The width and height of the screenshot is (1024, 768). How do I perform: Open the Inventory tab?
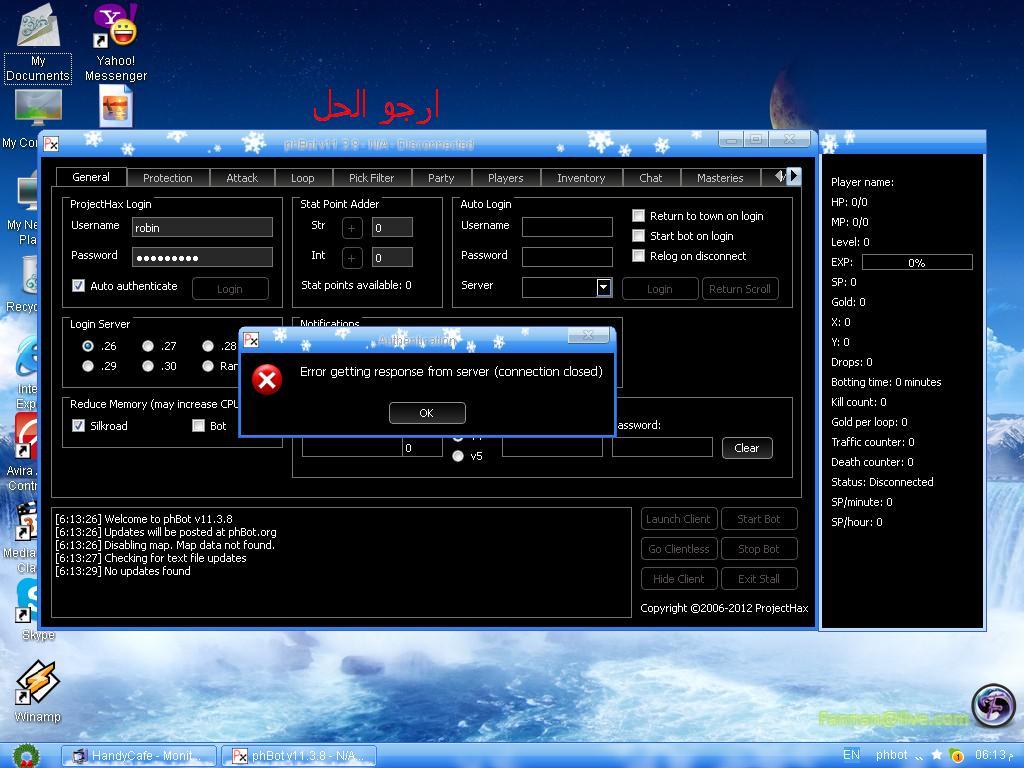click(581, 178)
